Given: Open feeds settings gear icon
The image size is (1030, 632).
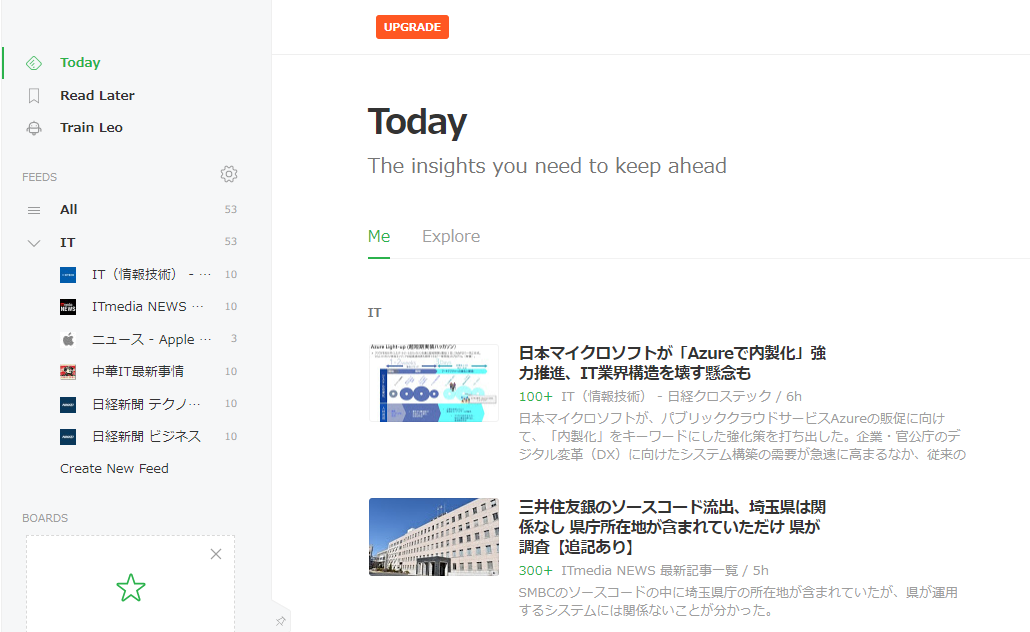Looking at the screenshot, I should point(229,174).
